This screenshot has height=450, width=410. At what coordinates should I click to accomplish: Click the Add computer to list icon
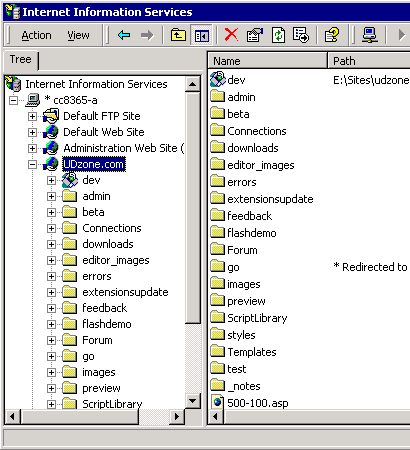[x=370, y=35]
